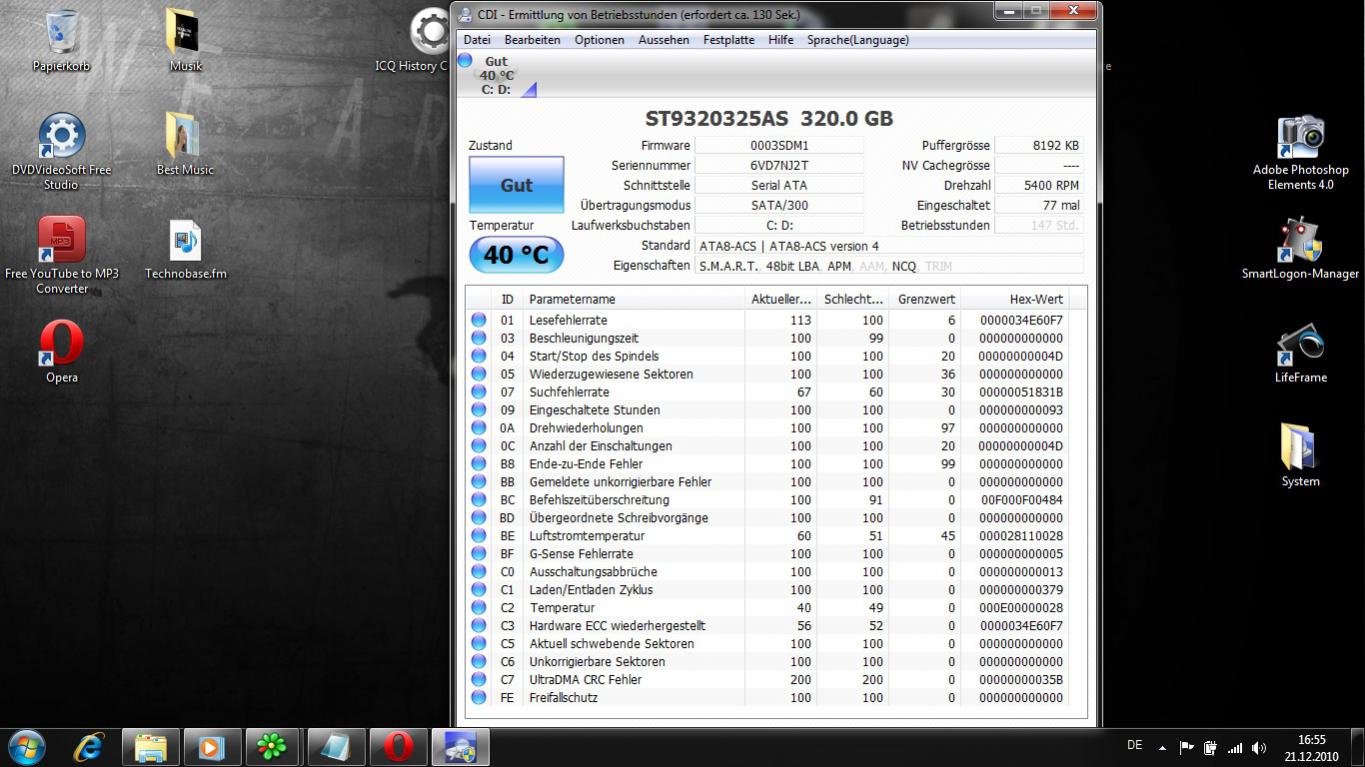
Task: Click the wireless signal bars tray icon
Action: [x=1235, y=748]
